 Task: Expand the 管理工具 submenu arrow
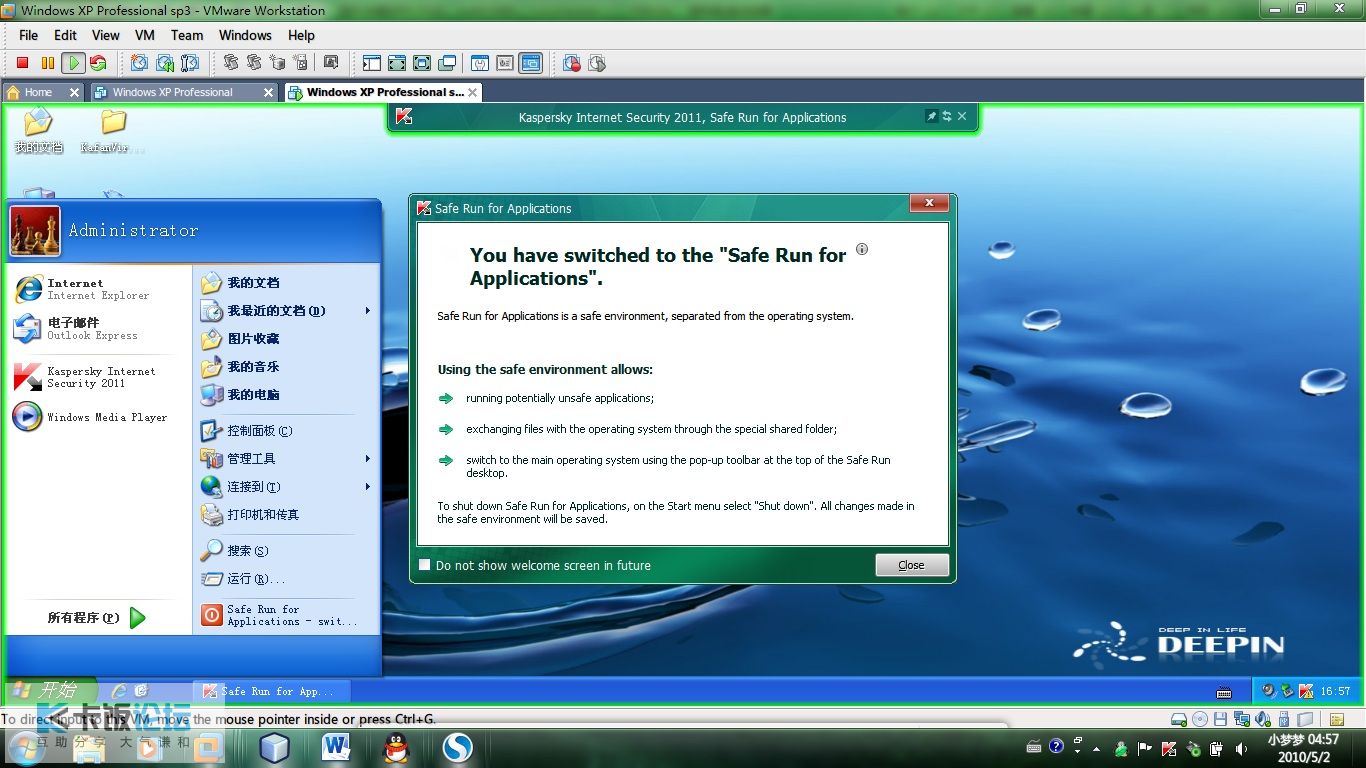[368, 459]
